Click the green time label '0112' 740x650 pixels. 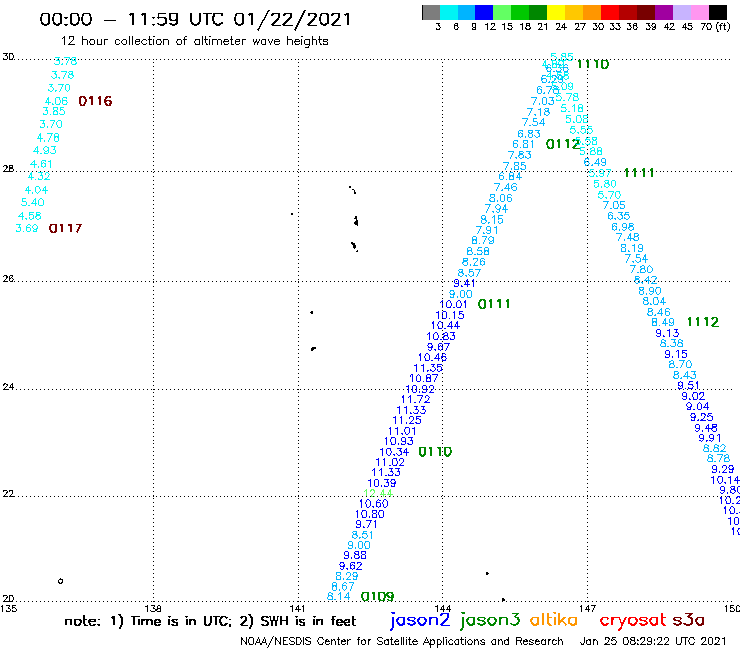pyautogui.click(x=562, y=144)
